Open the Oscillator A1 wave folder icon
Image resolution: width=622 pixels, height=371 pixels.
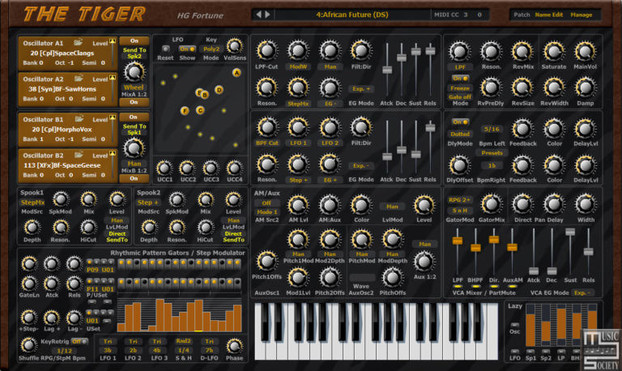click(78, 42)
